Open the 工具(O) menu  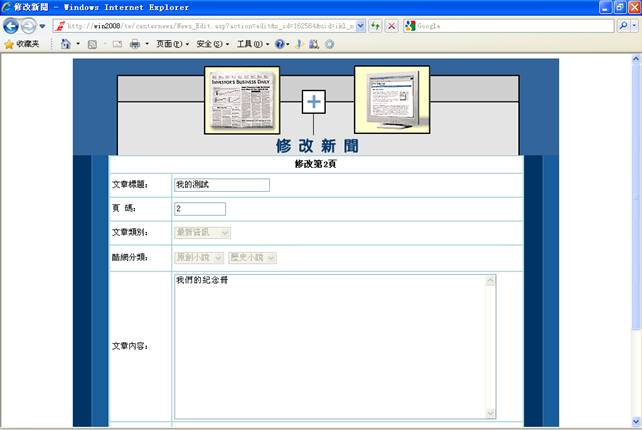[x=250, y=44]
